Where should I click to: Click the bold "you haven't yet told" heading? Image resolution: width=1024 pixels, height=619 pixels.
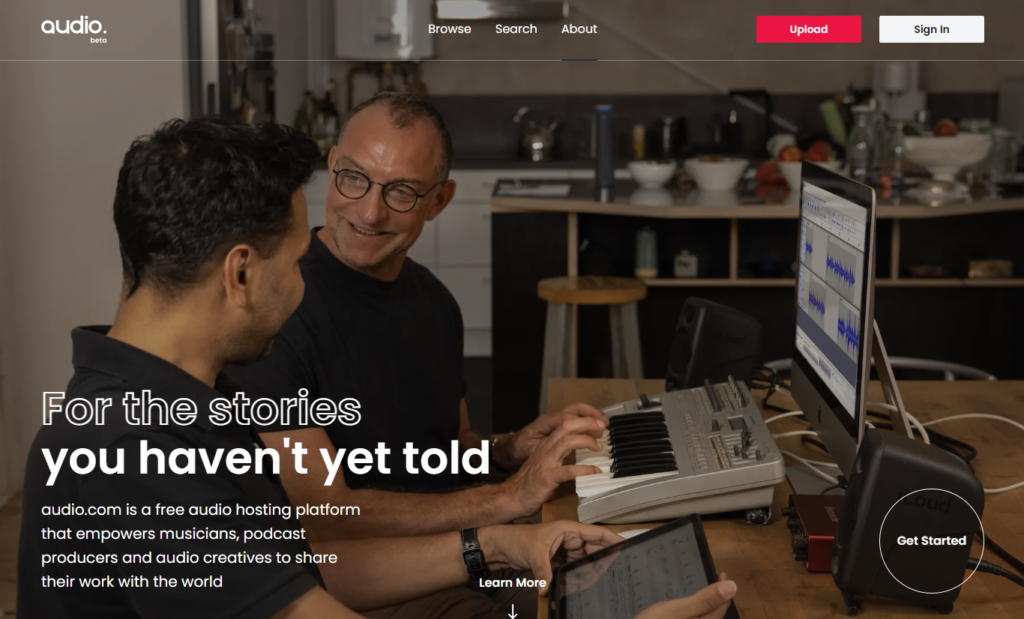265,459
